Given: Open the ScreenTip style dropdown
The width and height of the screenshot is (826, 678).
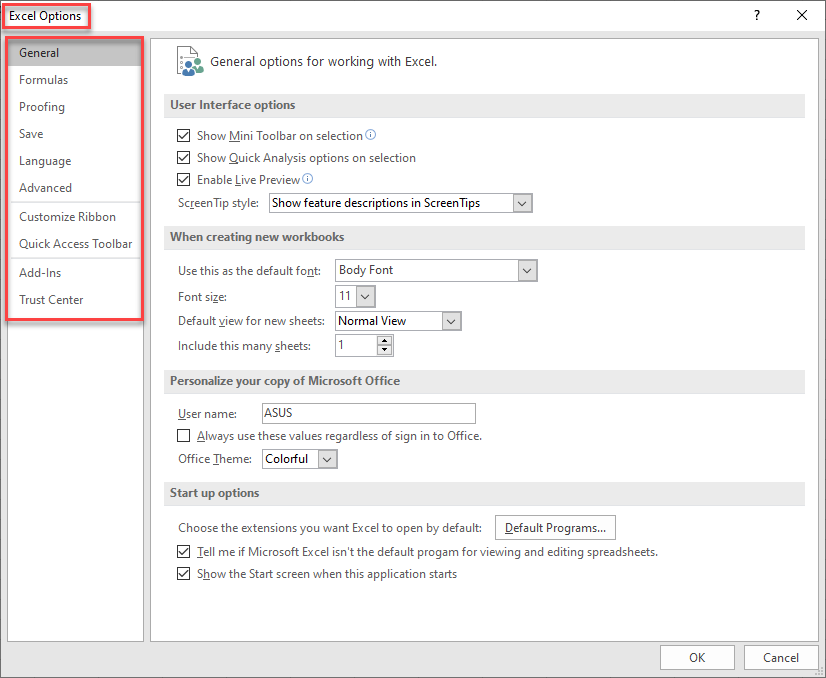Looking at the screenshot, I should (522, 203).
